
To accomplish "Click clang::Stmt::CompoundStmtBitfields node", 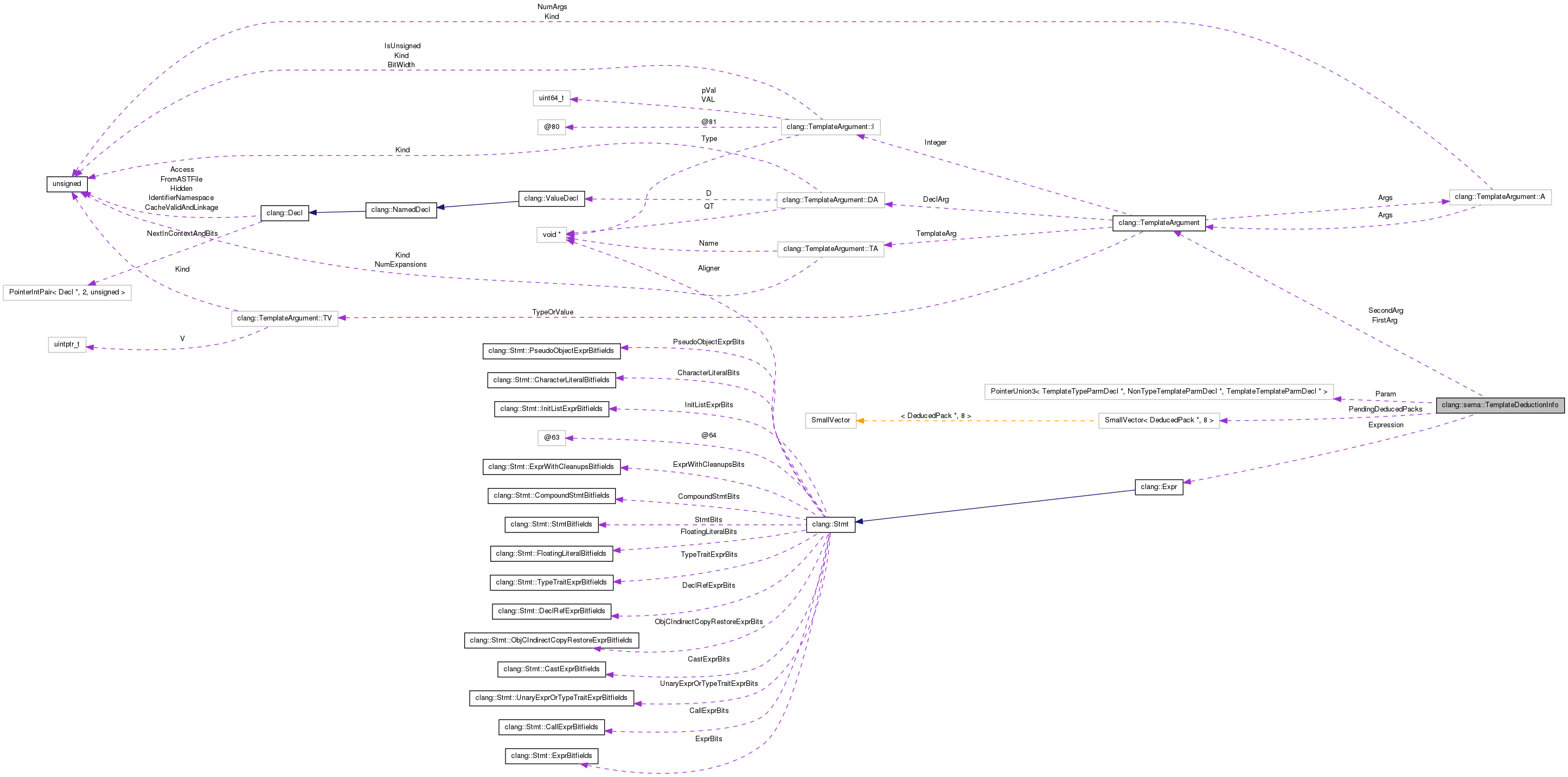I will click(551, 496).
